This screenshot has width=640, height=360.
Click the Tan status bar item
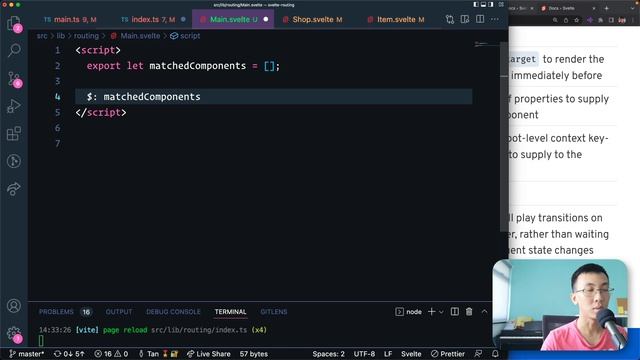(158, 354)
